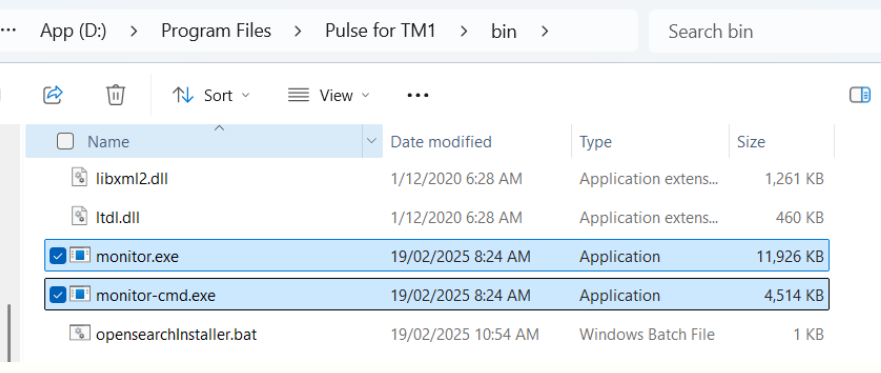
Task: Open the Sort menu
Action: coord(211,95)
